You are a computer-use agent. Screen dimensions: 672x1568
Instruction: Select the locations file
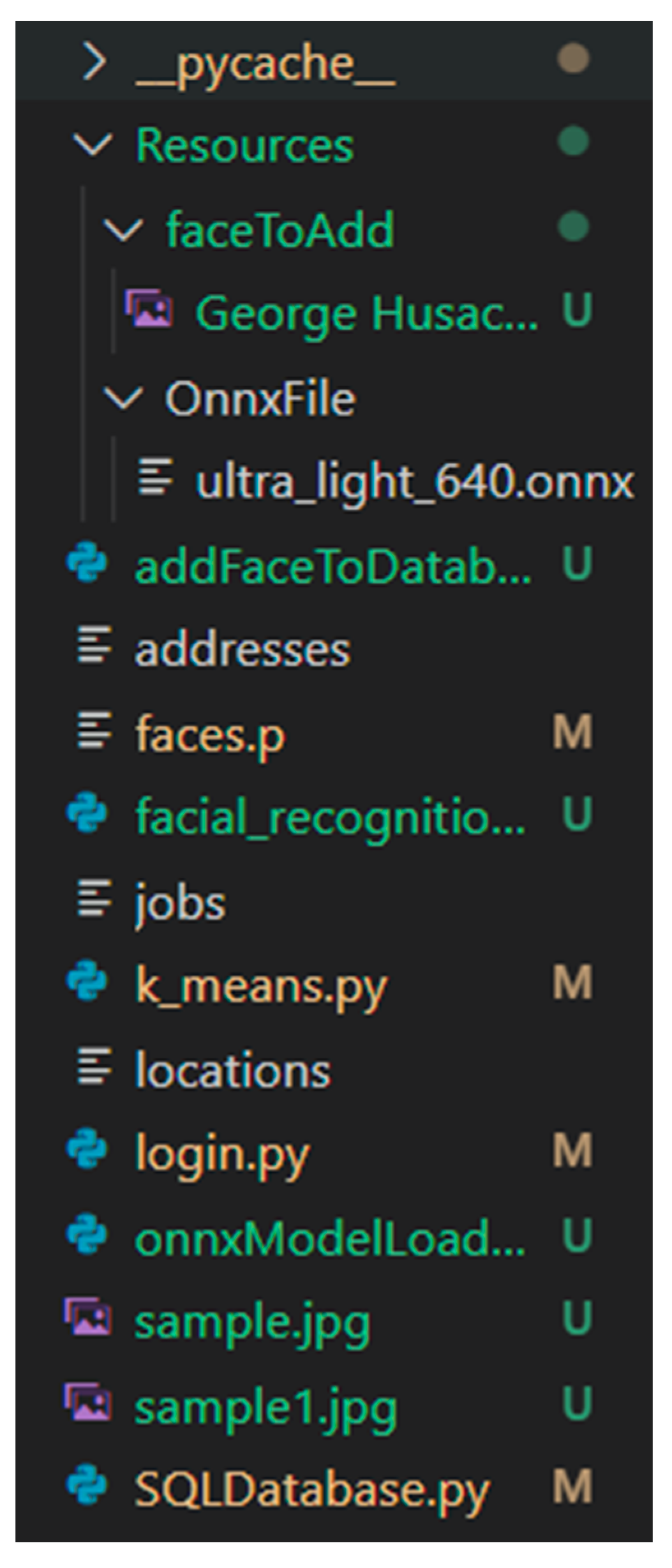(x=233, y=1071)
